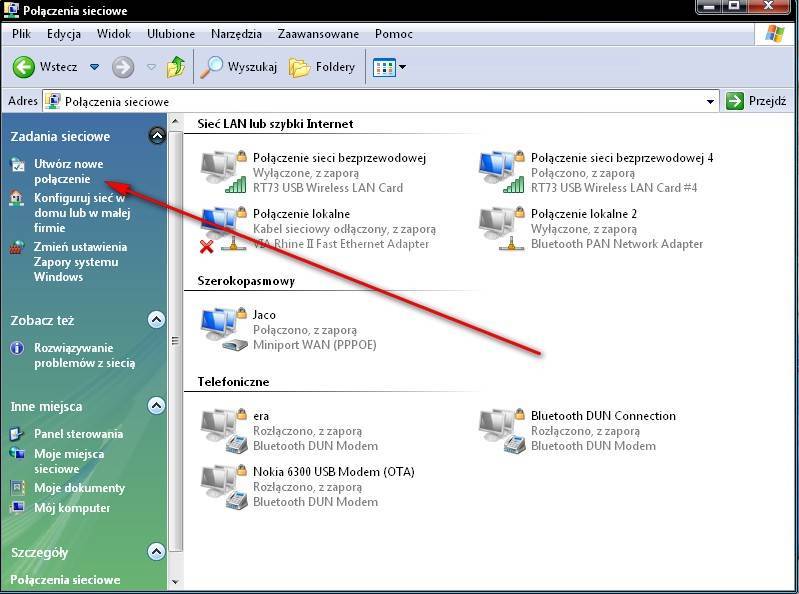Toggle the Foldery folder pane button
This screenshot has height=594, width=799.
pos(322,67)
